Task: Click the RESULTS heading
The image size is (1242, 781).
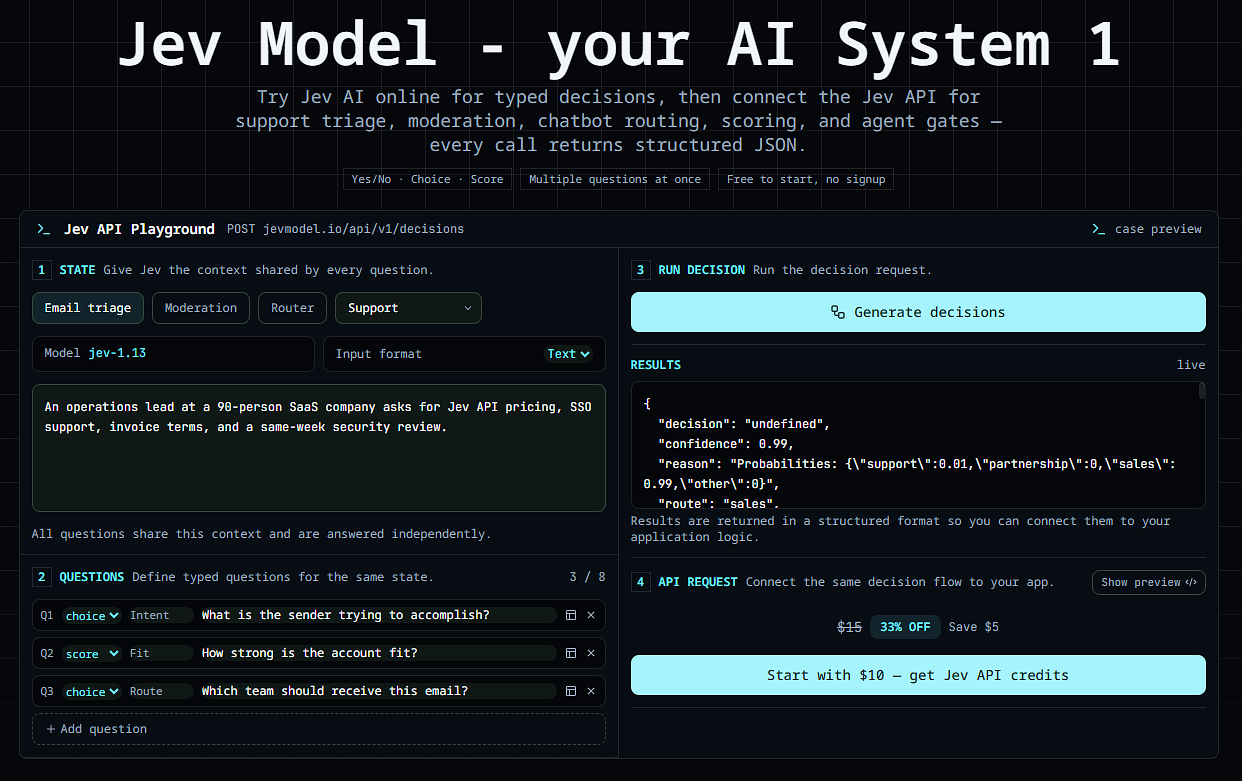Action: coord(656,365)
